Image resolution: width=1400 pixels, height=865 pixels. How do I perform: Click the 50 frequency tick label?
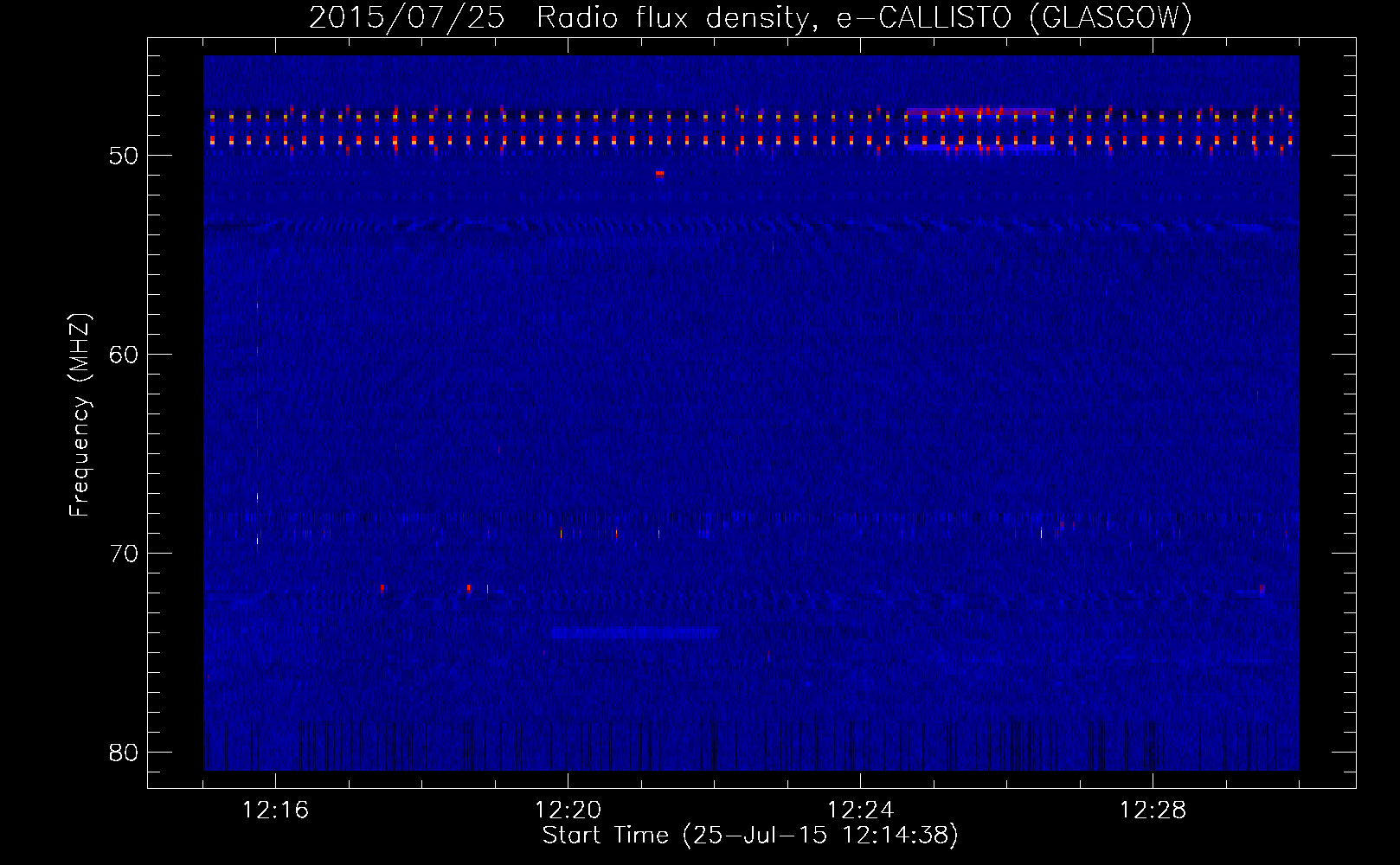pos(124,156)
